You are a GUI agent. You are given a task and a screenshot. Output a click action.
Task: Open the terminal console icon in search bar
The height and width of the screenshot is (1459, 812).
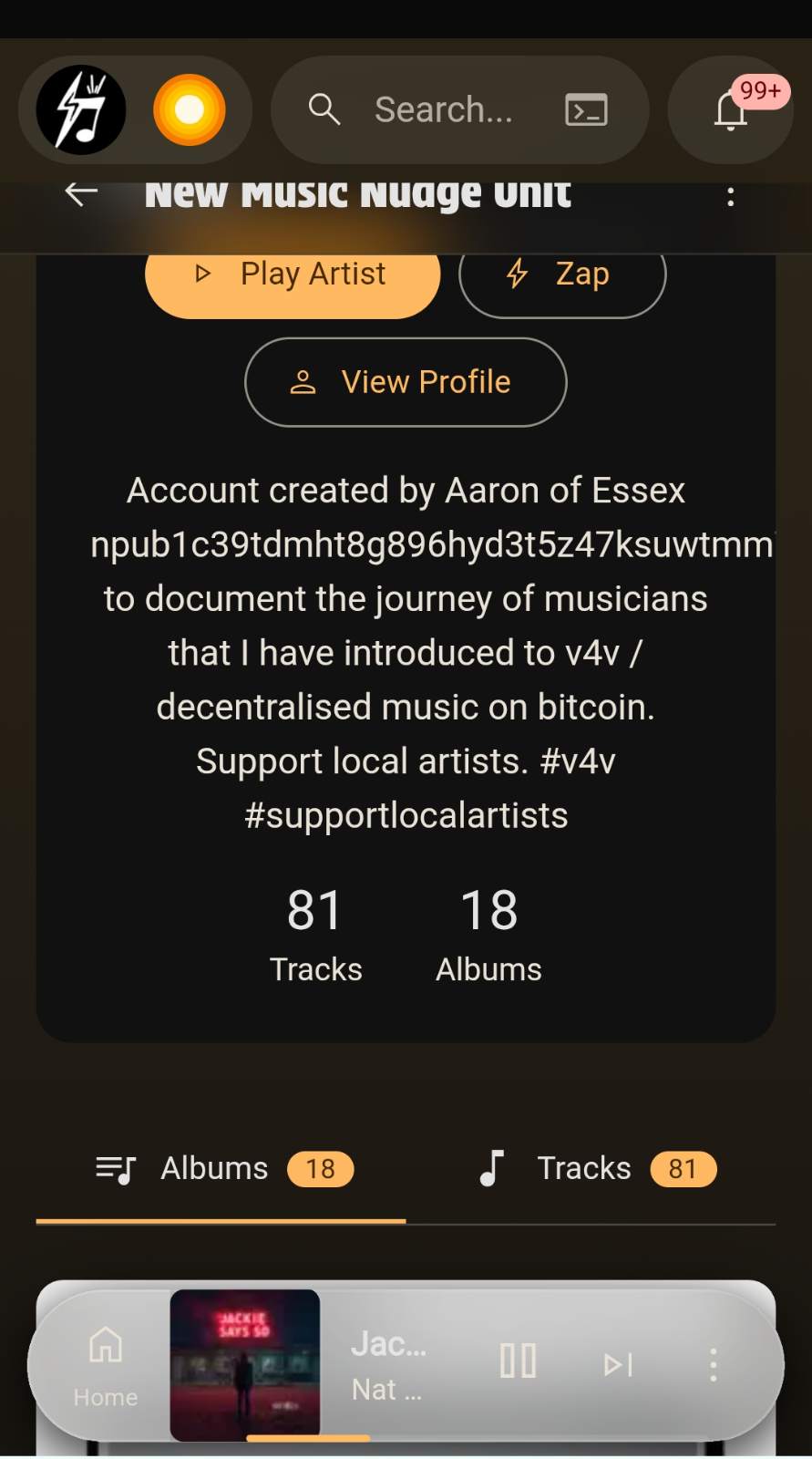click(x=586, y=109)
